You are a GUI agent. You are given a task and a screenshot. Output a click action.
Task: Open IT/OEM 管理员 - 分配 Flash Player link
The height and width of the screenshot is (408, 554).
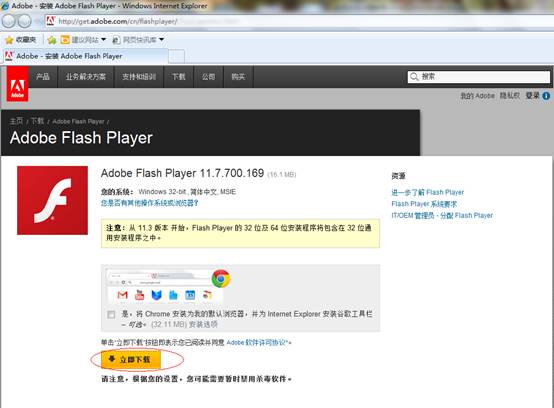pos(442,215)
